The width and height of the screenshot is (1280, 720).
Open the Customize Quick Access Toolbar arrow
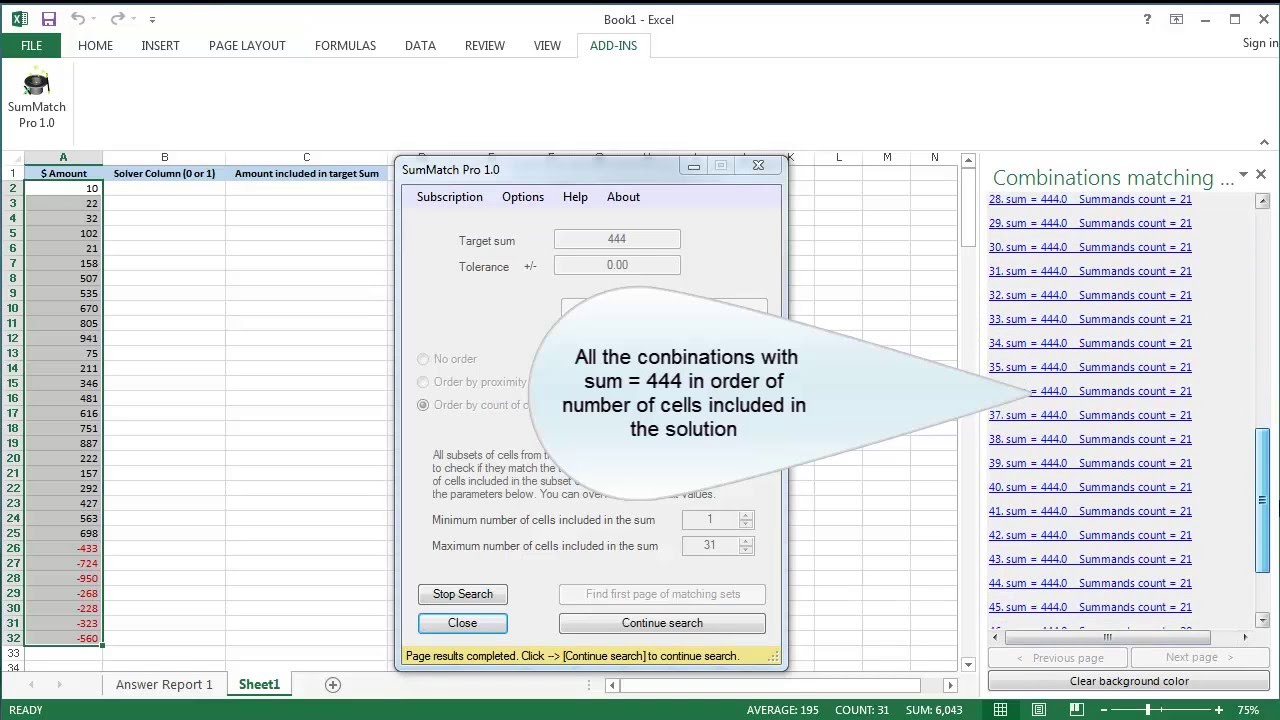coord(152,20)
